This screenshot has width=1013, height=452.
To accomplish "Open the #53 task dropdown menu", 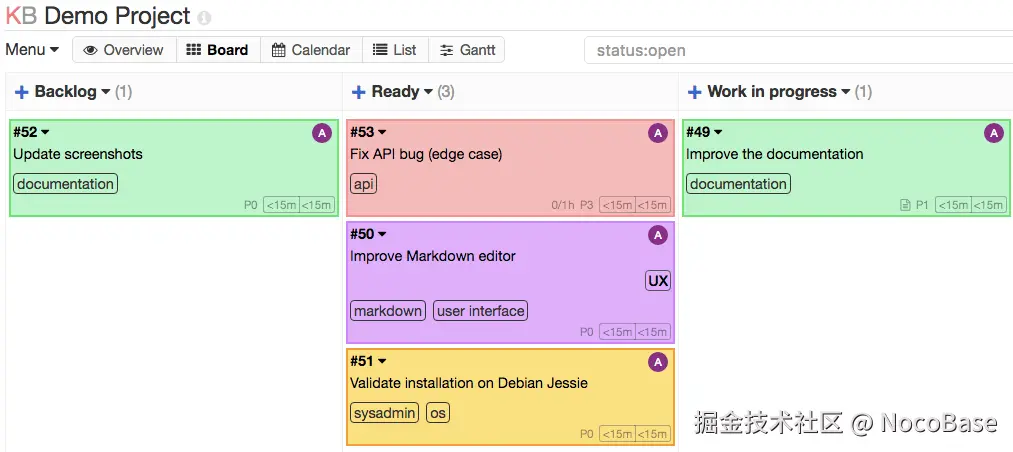I will pos(368,132).
